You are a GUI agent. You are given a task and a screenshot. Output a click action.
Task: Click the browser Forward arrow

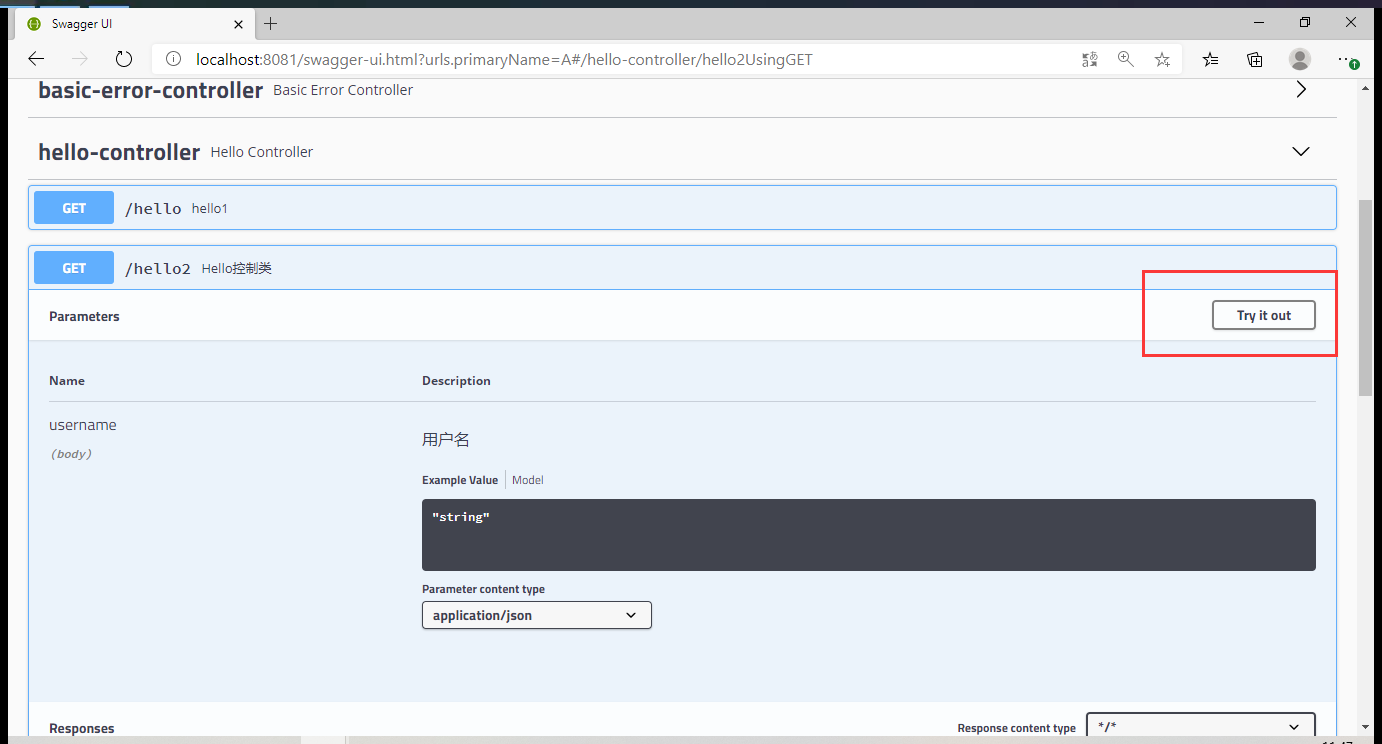(80, 59)
